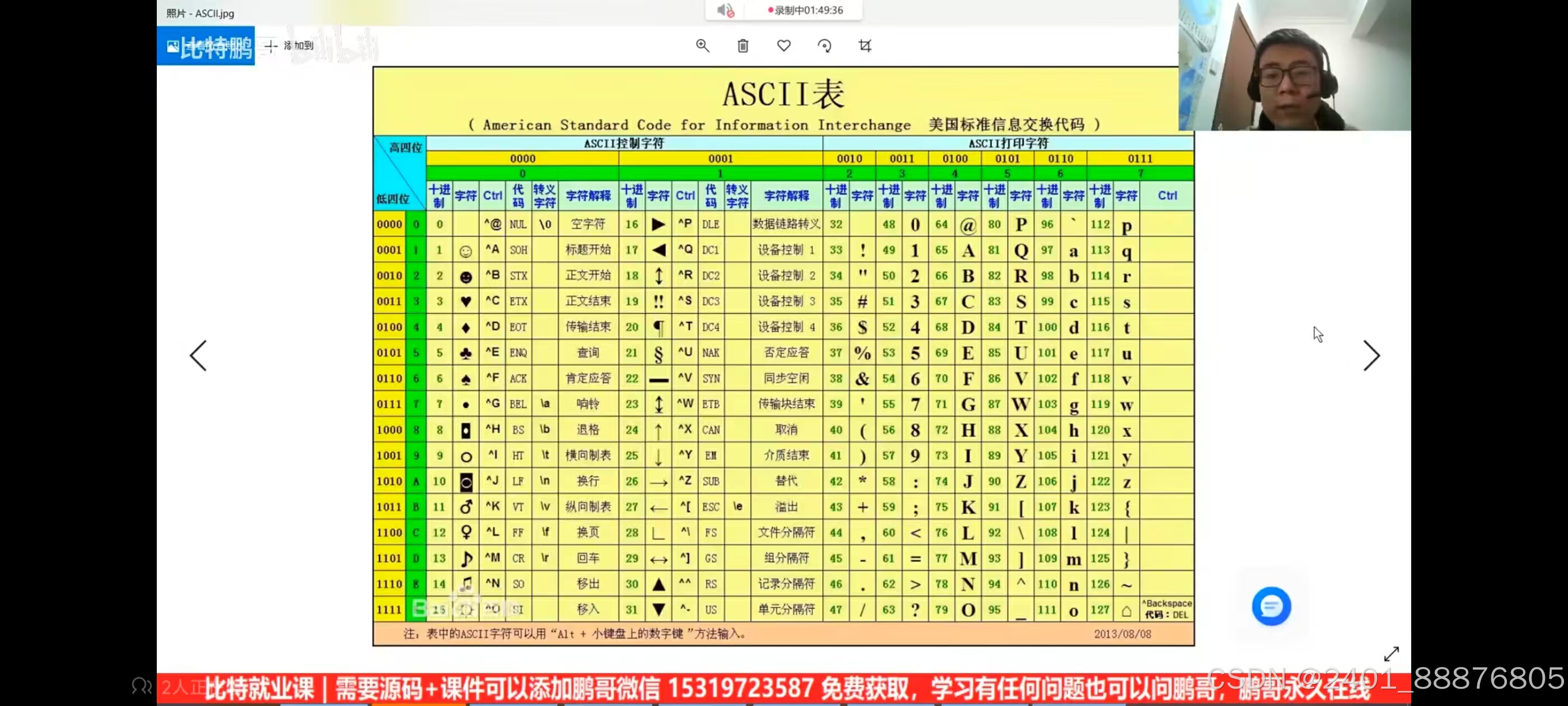Image resolution: width=1568 pixels, height=706 pixels.
Task: Click the 空字符 description cell
Action: pos(588,224)
